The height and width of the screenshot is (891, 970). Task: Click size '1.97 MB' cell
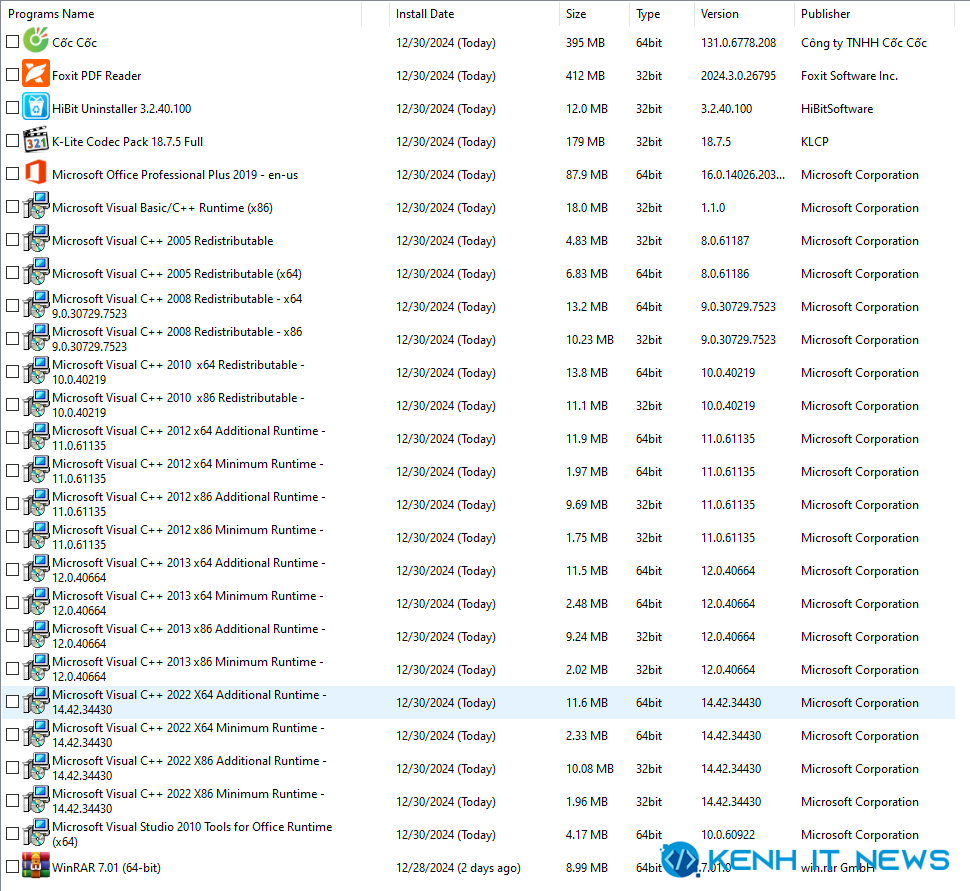click(586, 471)
